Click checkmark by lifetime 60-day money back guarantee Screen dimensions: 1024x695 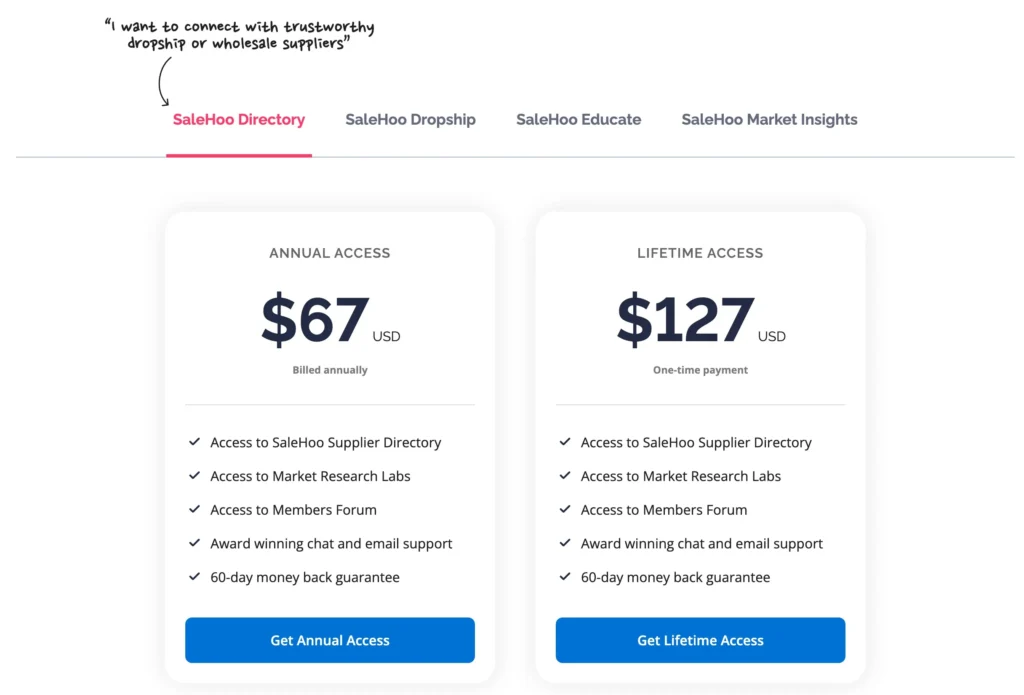pyautogui.click(x=565, y=577)
